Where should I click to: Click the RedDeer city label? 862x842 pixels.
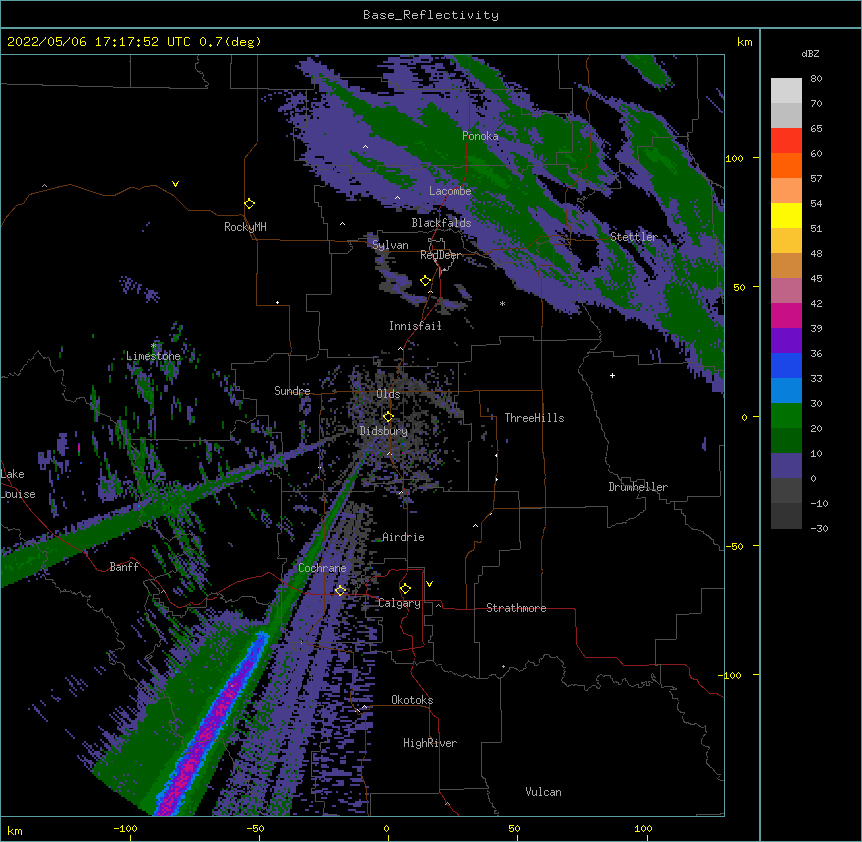(440, 255)
